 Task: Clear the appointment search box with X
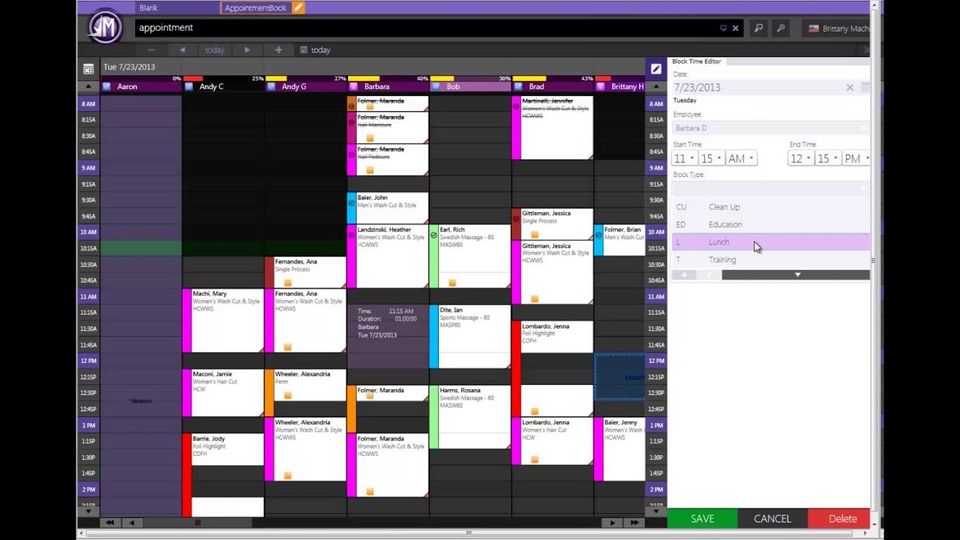click(735, 28)
